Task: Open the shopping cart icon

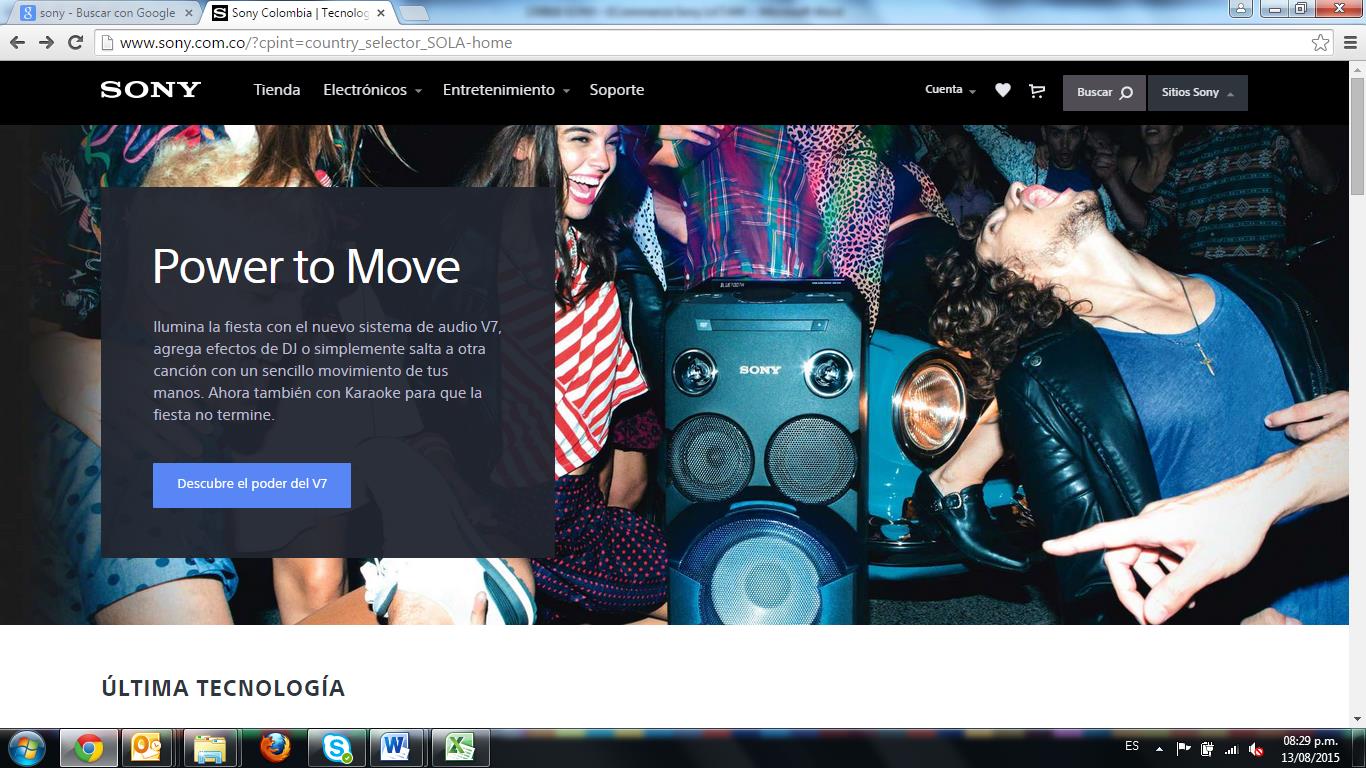Action: coord(1037,91)
